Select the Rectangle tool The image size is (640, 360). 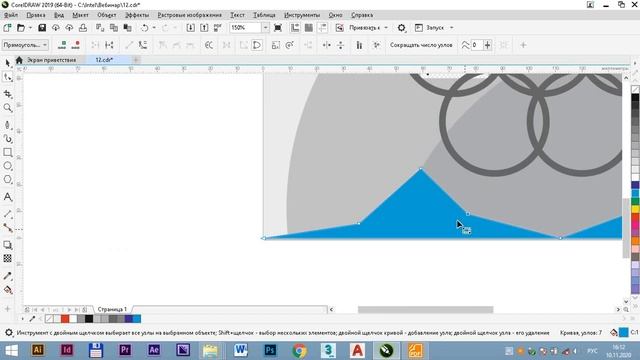point(7,152)
